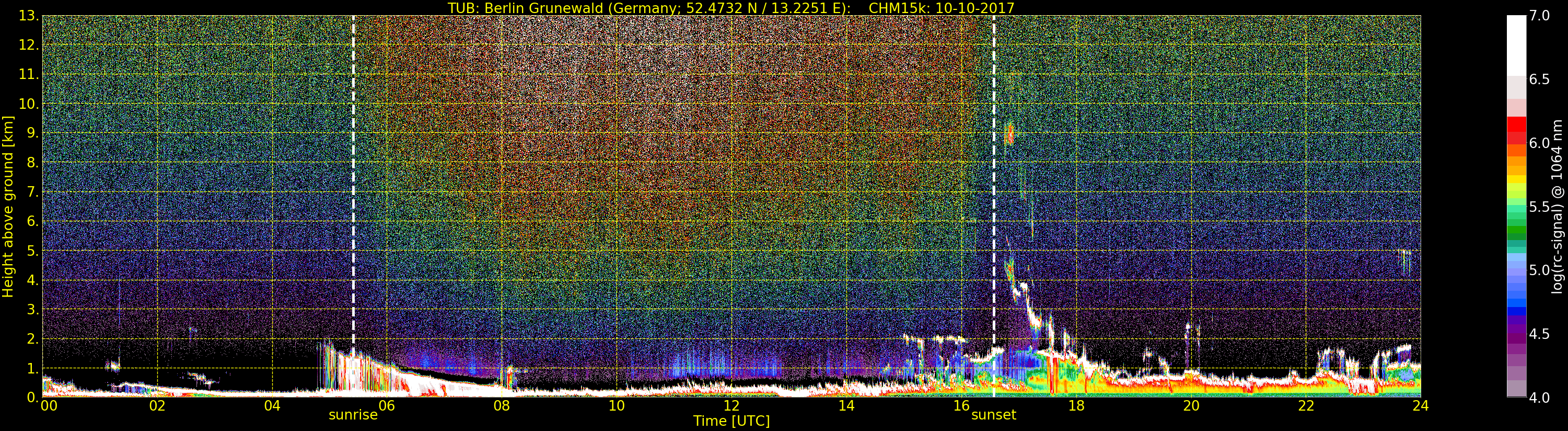The width and height of the screenshot is (1568, 431).
Task: Click height axis tick label '9.'
Action: (33, 133)
